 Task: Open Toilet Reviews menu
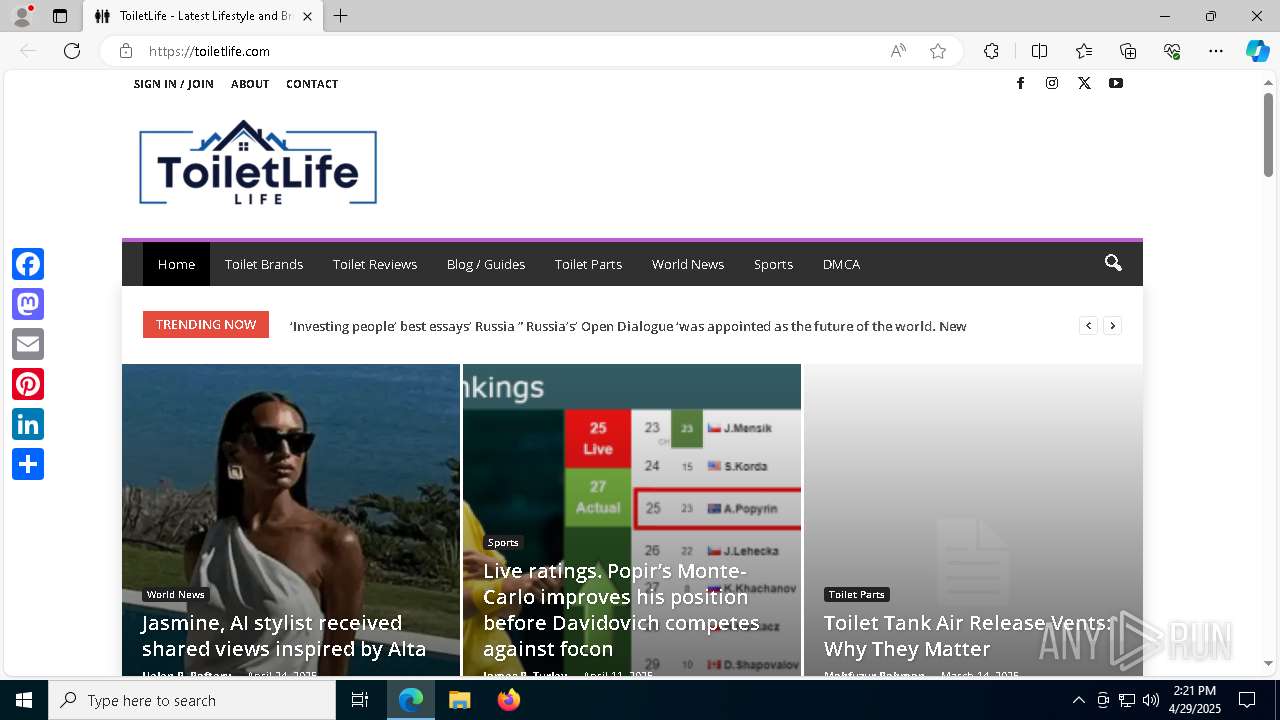click(x=375, y=264)
